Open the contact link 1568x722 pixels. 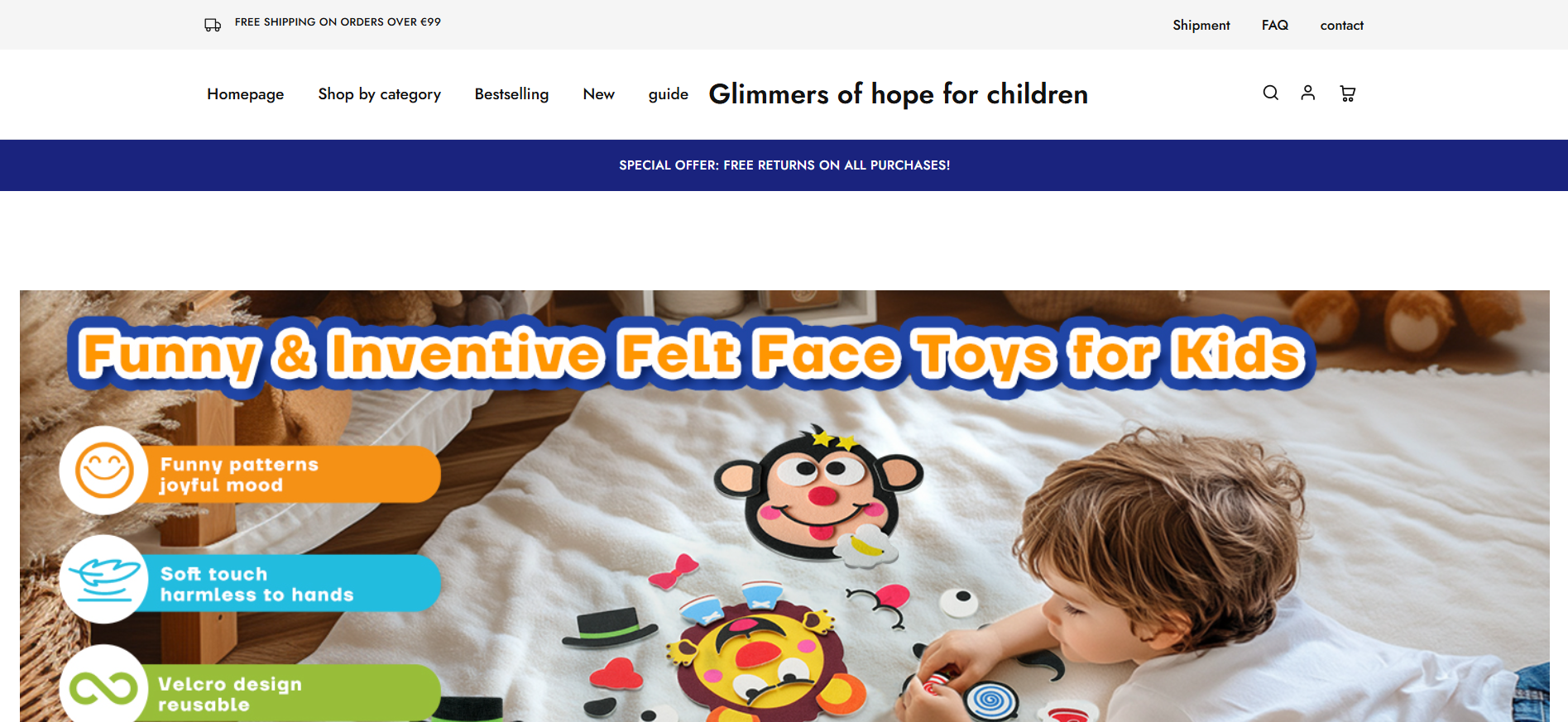(x=1341, y=25)
